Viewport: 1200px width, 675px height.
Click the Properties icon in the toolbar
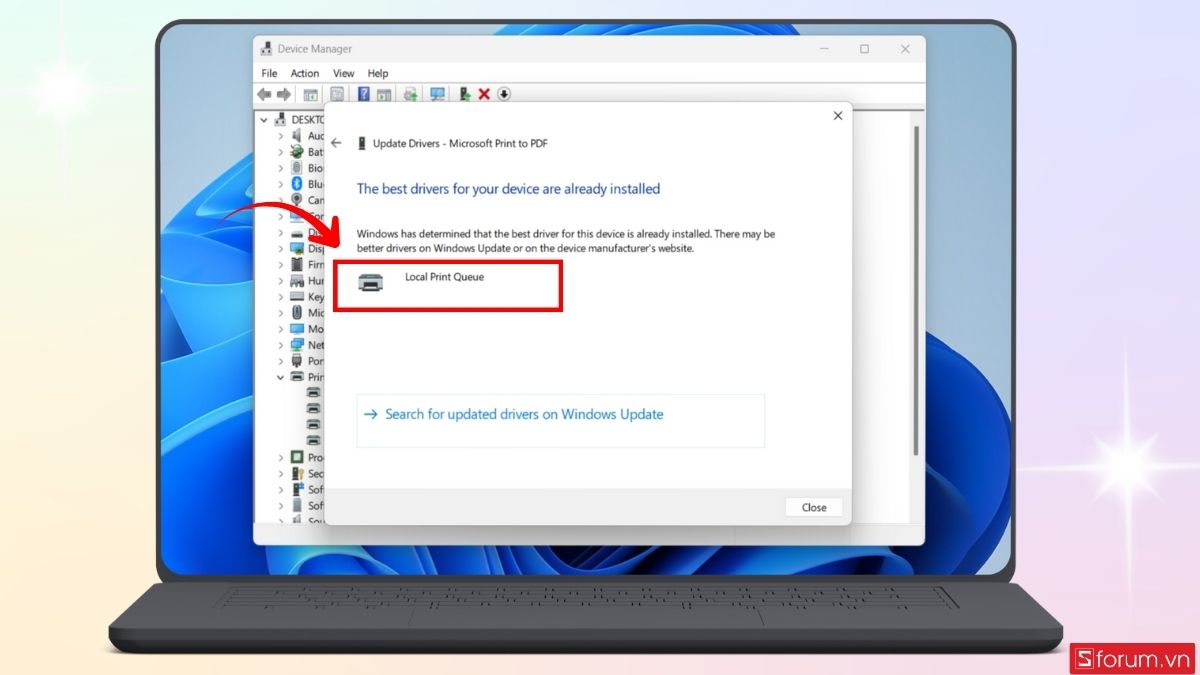[x=338, y=95]
